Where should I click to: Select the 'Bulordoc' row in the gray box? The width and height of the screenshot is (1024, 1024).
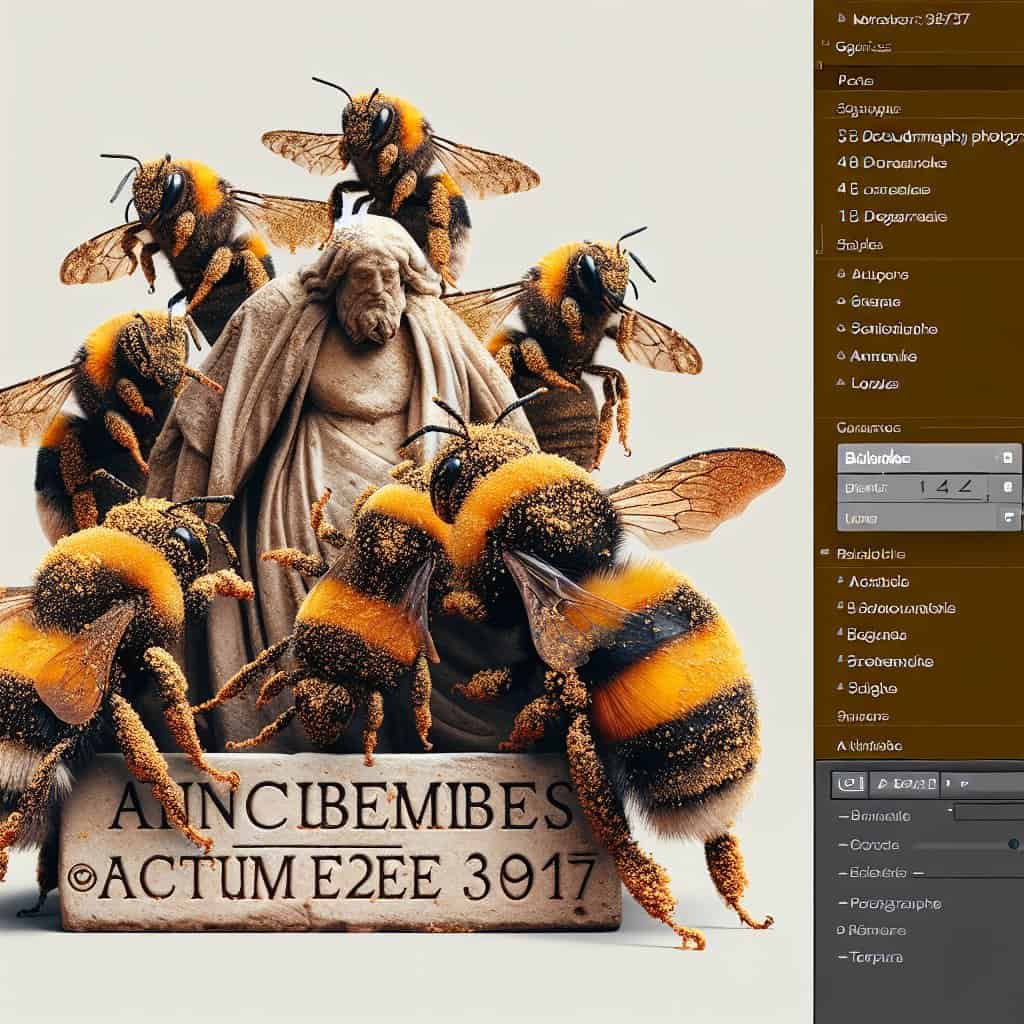pyautogui.click(x=929, y=458)
